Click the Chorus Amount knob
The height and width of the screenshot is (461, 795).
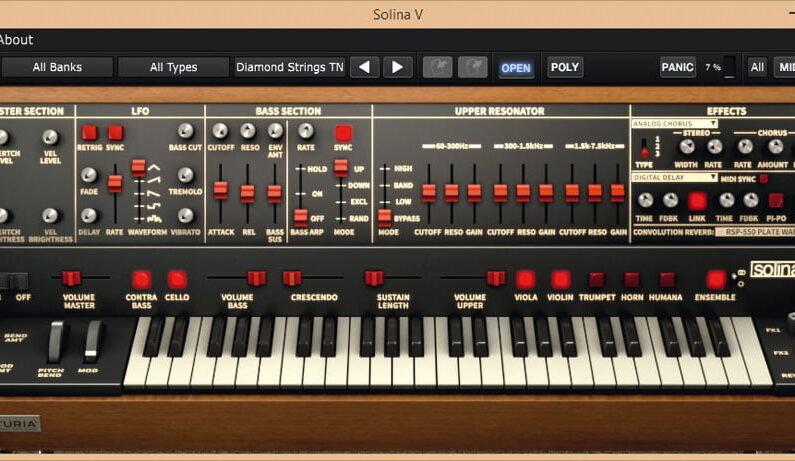[x=775, y=147]
